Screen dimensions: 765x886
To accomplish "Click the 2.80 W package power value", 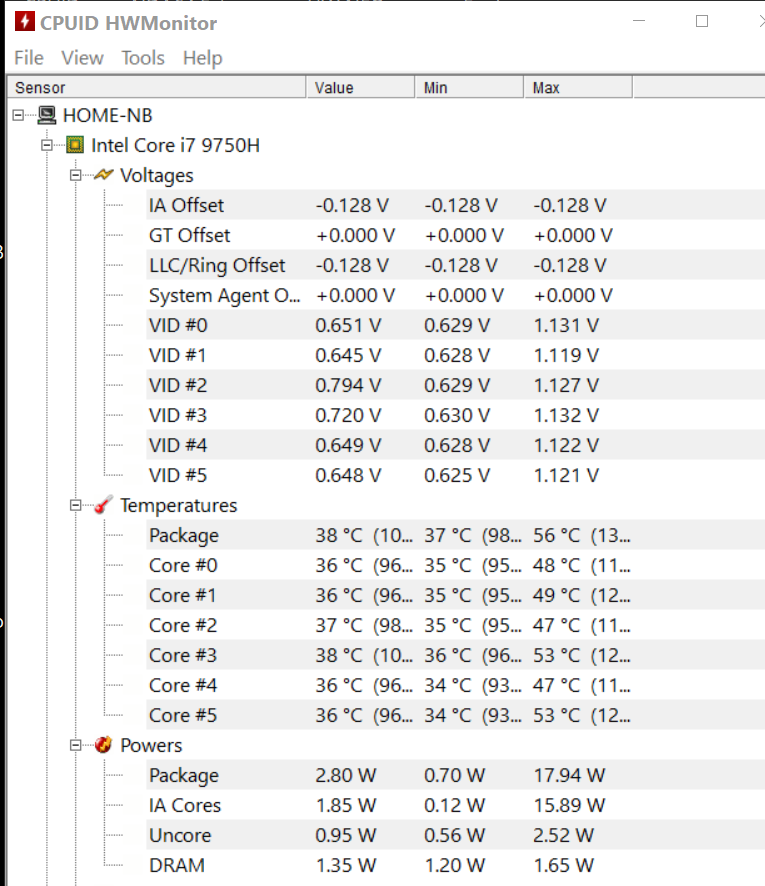I will coord(346,775).
